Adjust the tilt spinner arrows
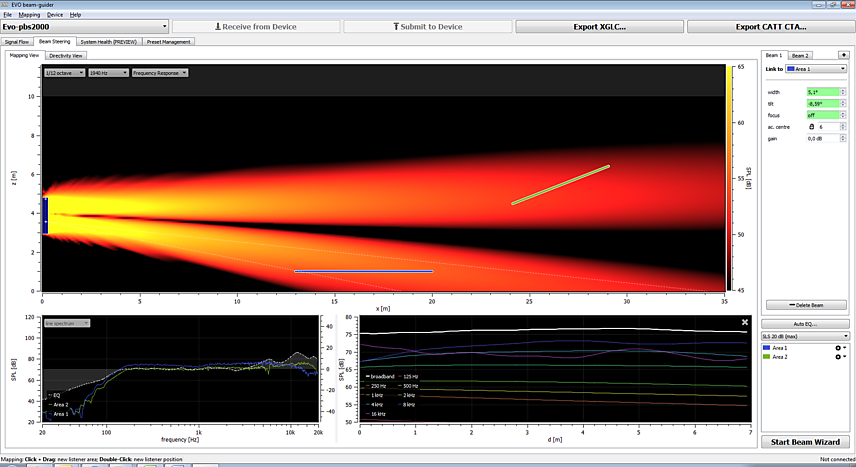Image resolution: width=856 pixels, height=467 pixels. point(843,103)
